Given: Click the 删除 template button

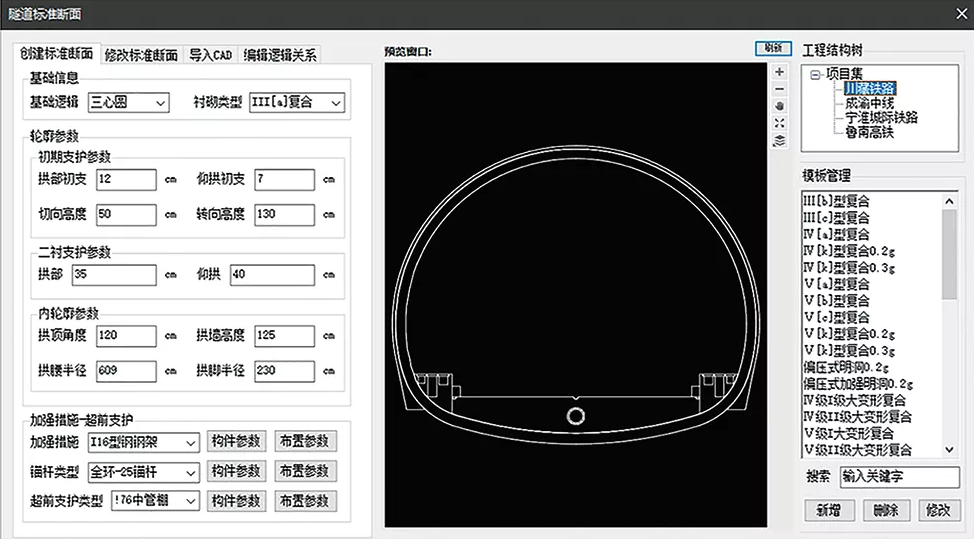Looking at the screenshot, I should point(885,510).
